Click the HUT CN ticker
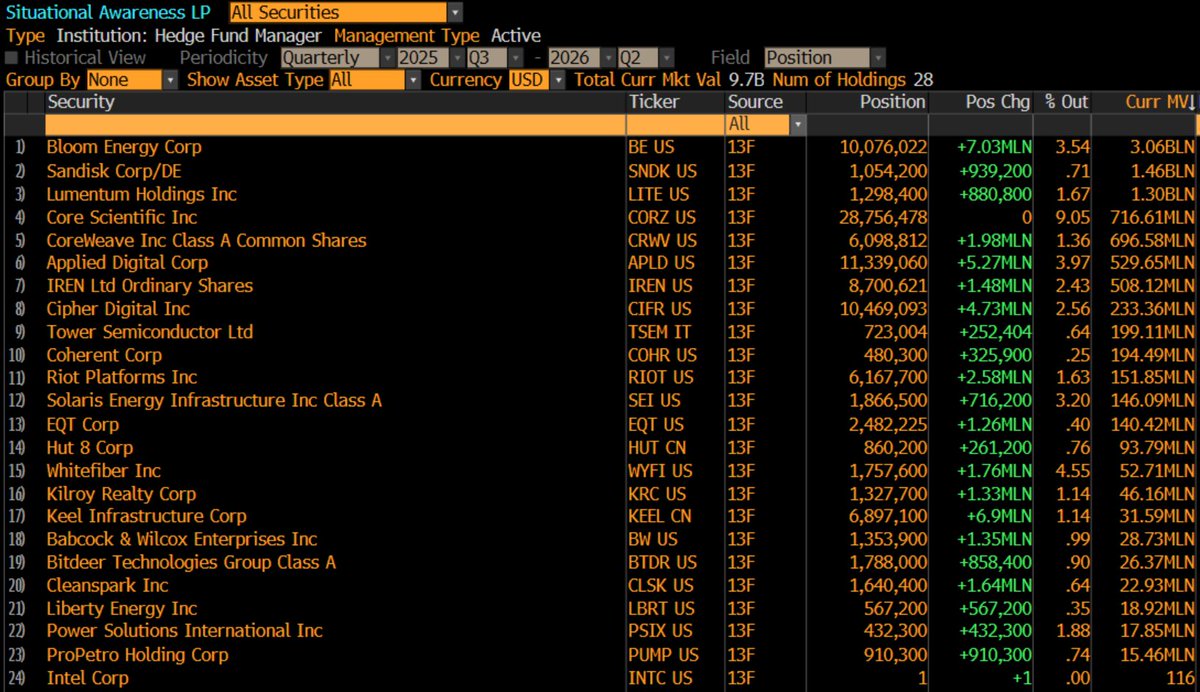 (x=657, y=447)
